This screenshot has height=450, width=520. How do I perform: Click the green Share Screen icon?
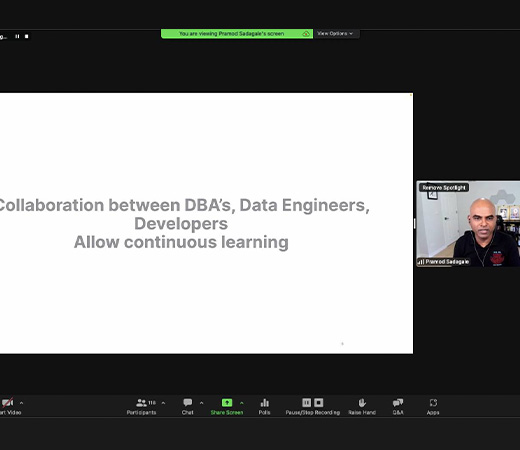point(227,403)
